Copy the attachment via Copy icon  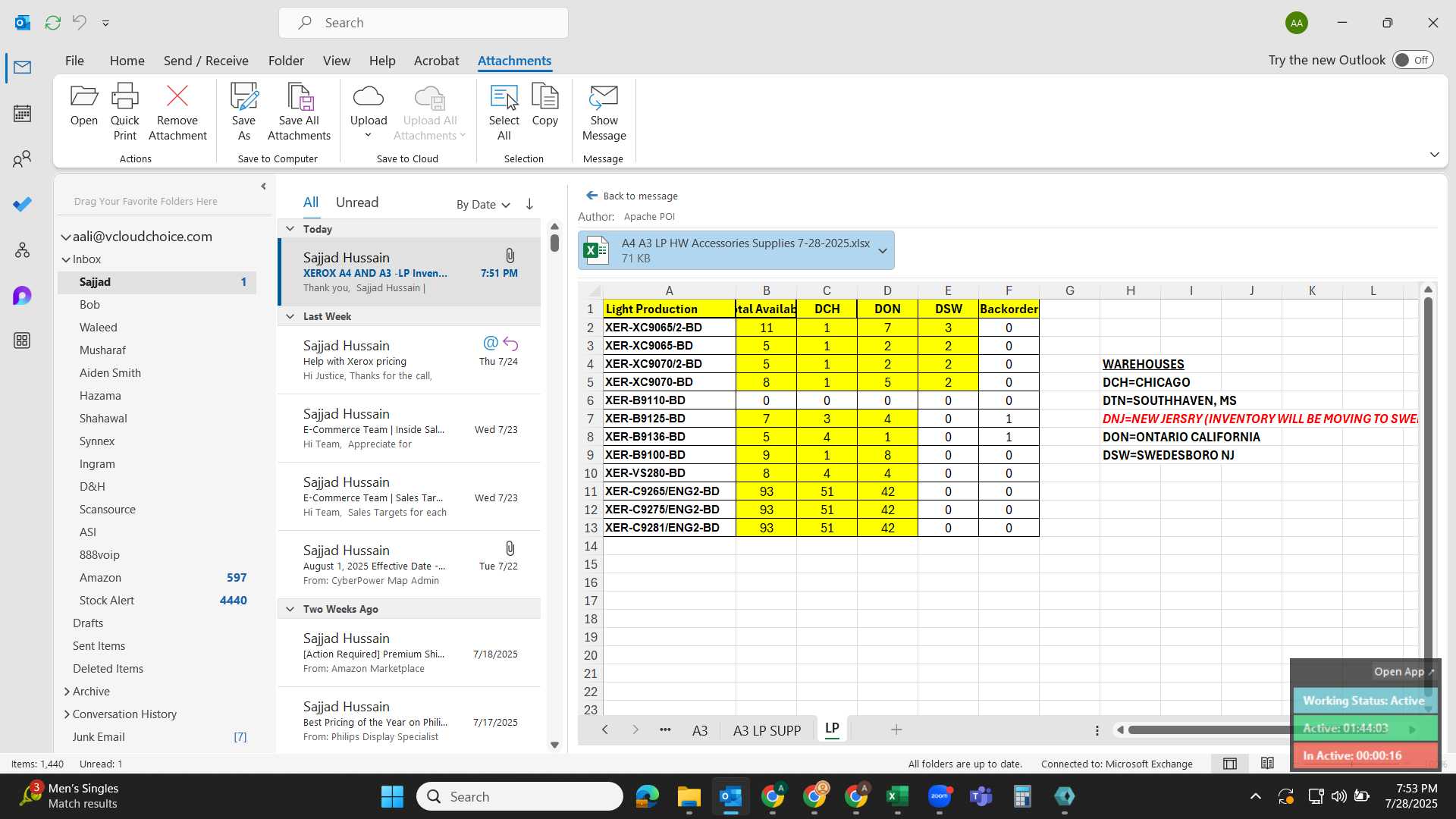544,105
